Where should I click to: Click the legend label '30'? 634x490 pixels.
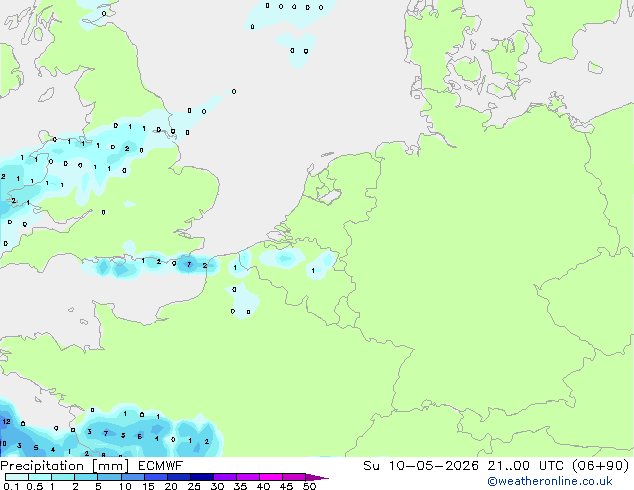[217, 486]
